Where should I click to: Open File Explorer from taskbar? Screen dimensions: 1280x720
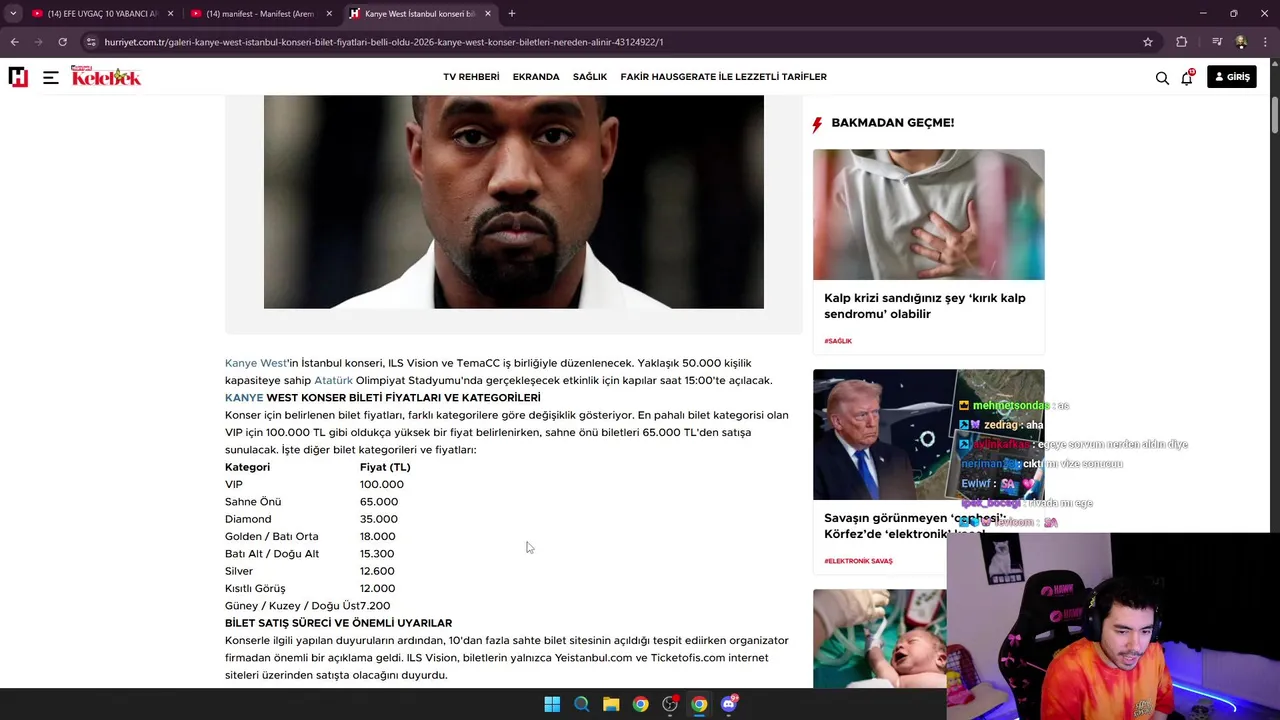pyautogui.click(x=611, y=704)
